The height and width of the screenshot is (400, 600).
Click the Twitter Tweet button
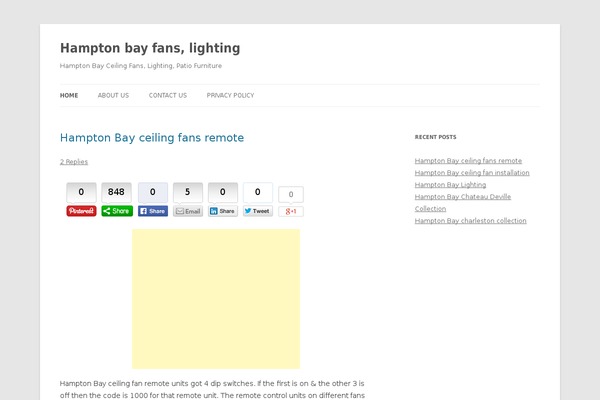[258, 211]
